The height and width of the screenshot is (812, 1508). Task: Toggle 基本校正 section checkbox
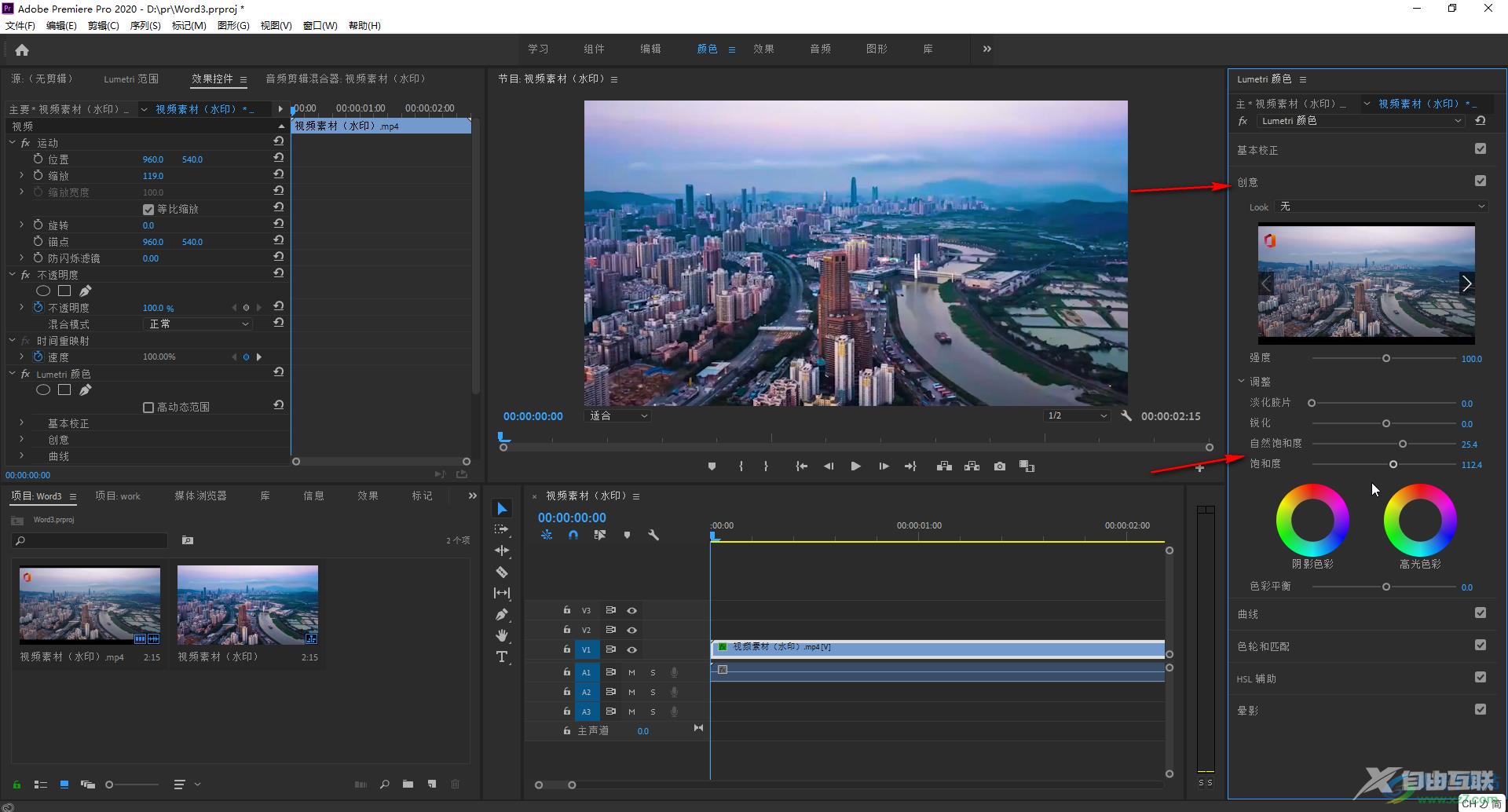coord(1481,149)
